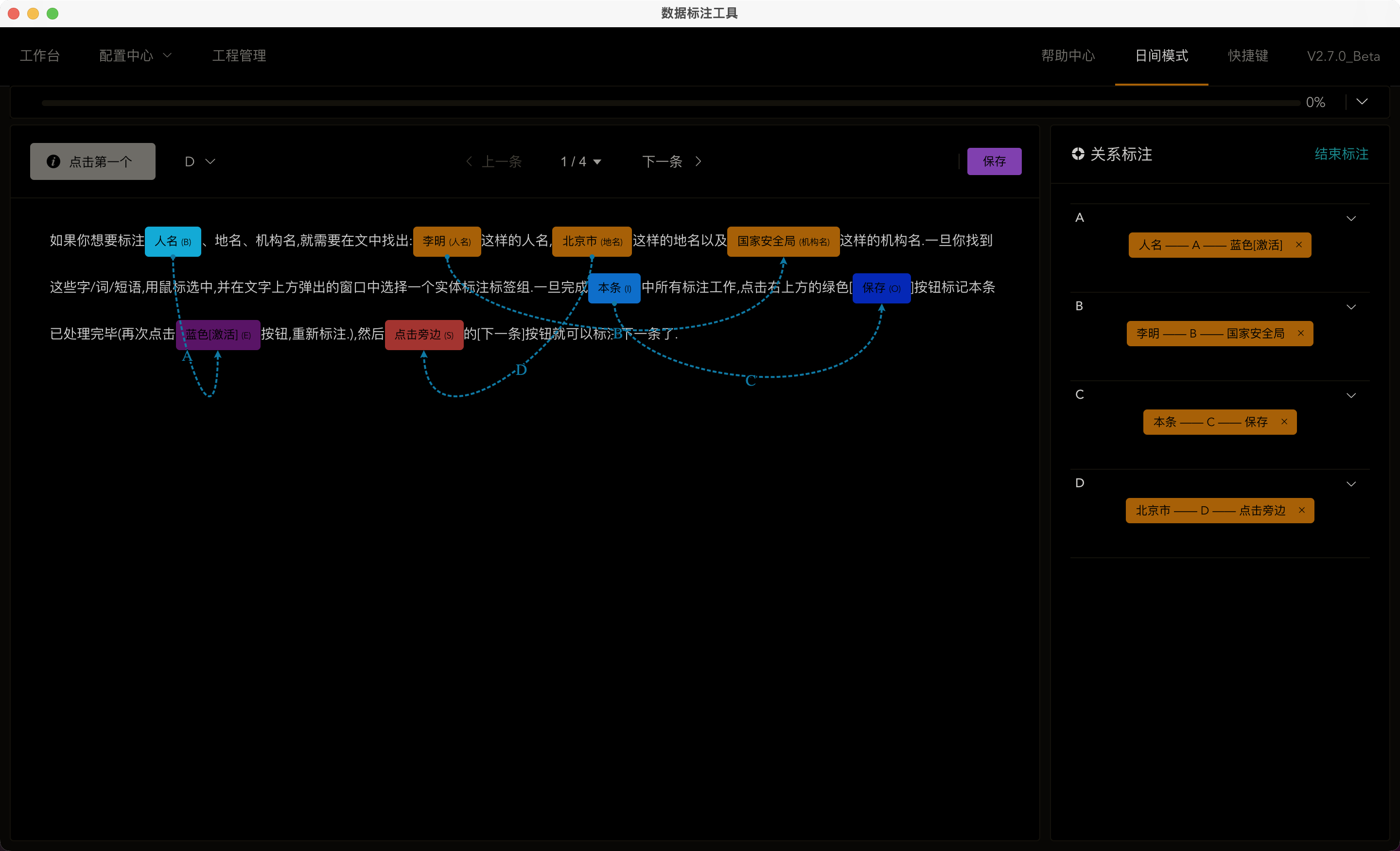Select the 国家安全局 entity label

click(783, 242)
